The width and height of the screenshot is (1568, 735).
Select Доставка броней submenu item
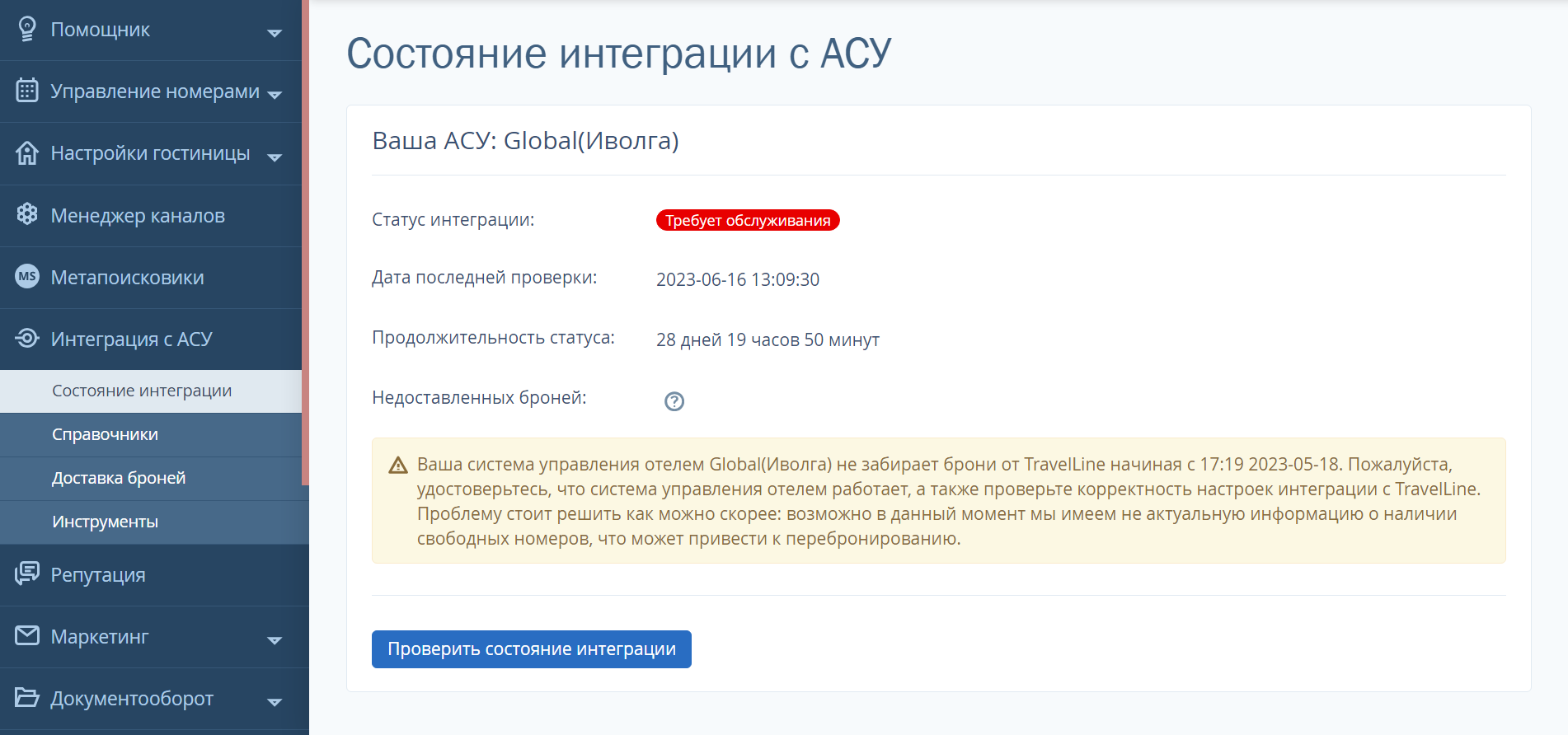coord(151,479)
